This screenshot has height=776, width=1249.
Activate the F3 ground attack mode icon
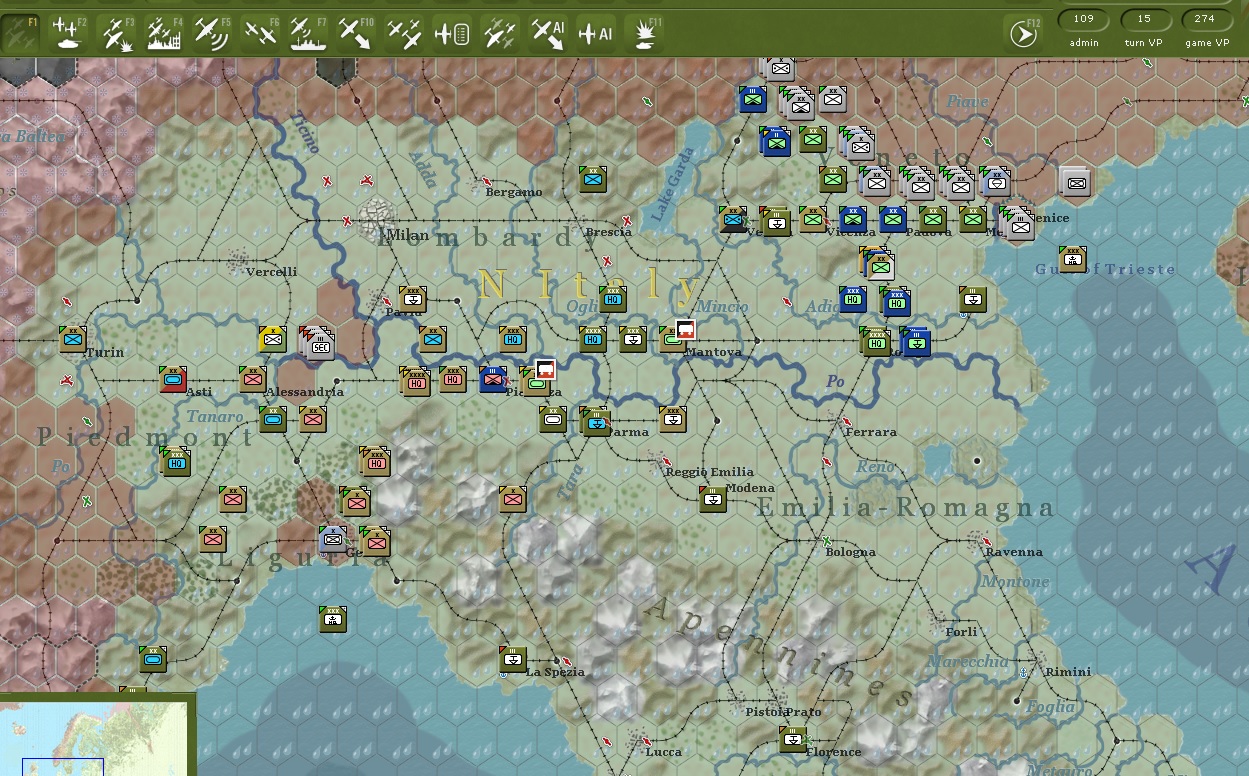[x=117, y=34]
